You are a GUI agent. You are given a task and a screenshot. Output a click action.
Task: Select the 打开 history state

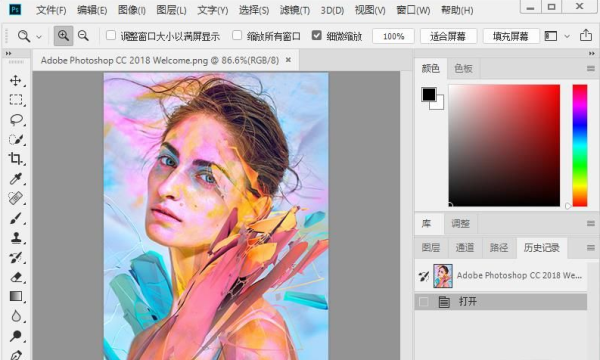(x=501, y=302)
